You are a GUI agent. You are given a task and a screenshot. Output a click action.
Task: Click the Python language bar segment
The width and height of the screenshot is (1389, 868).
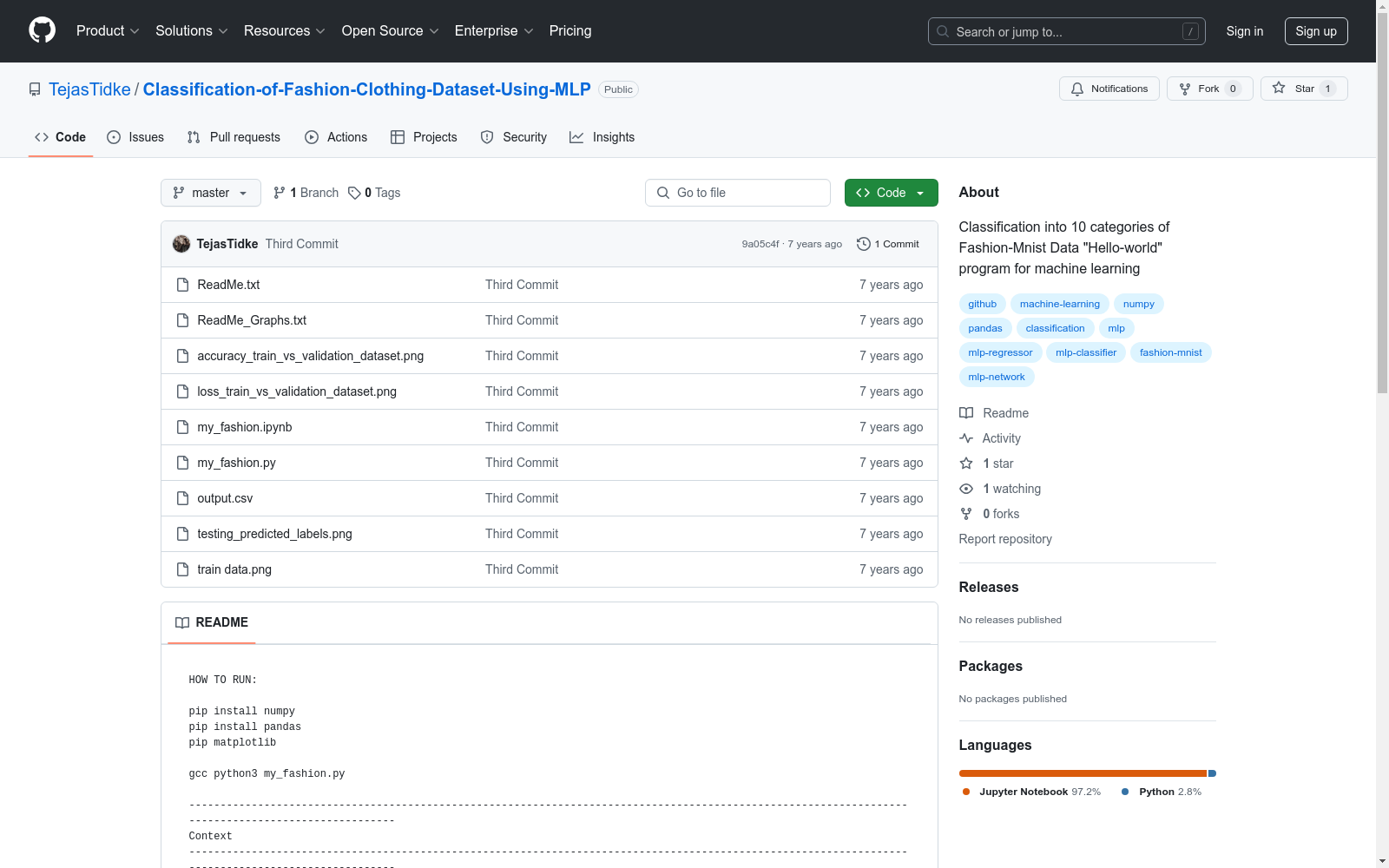1212,773
